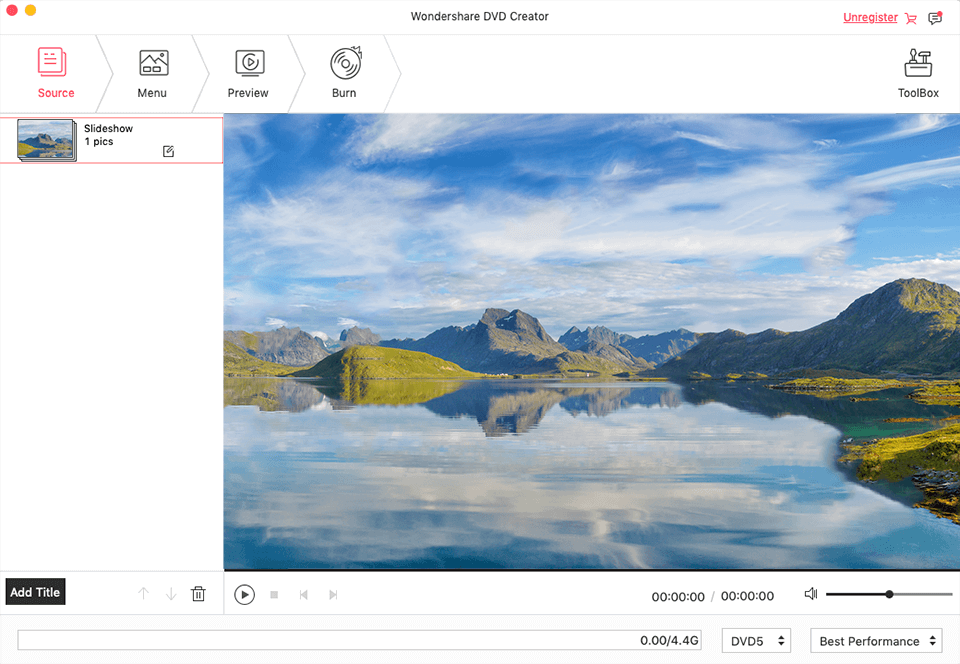Switch to the Menu step
Screen dimensions: 960x664
point(152,72)
